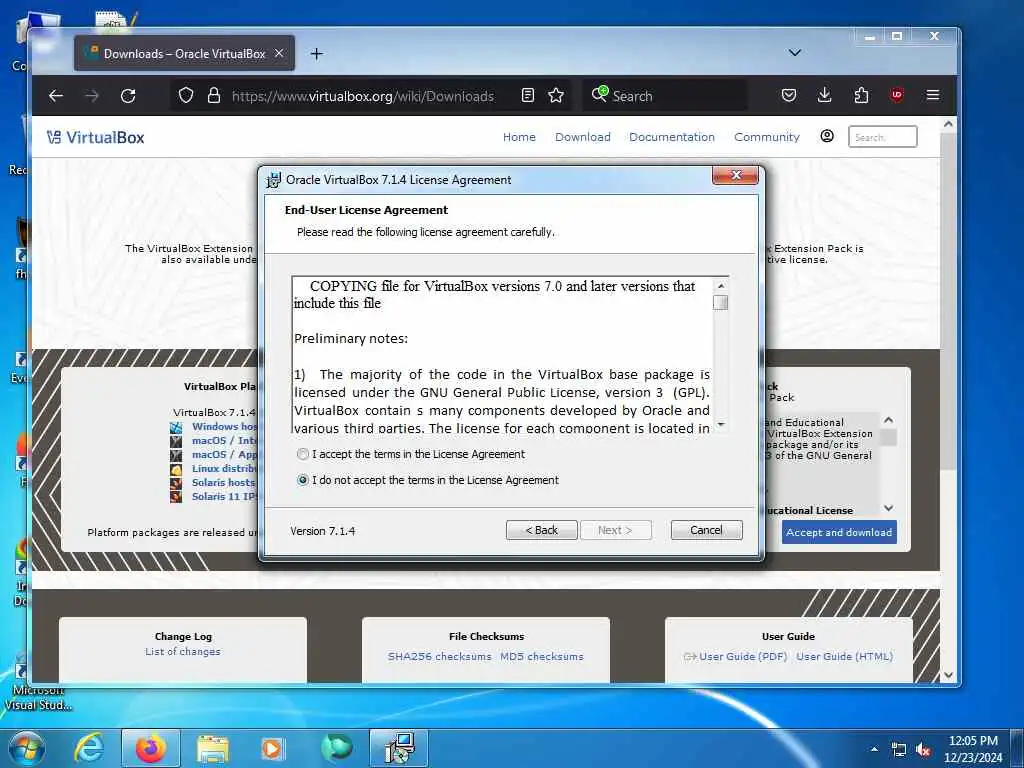Click the license text scroll-down arrow
The height and width of the screenshot is (768, 1024).
coord(721,424)
